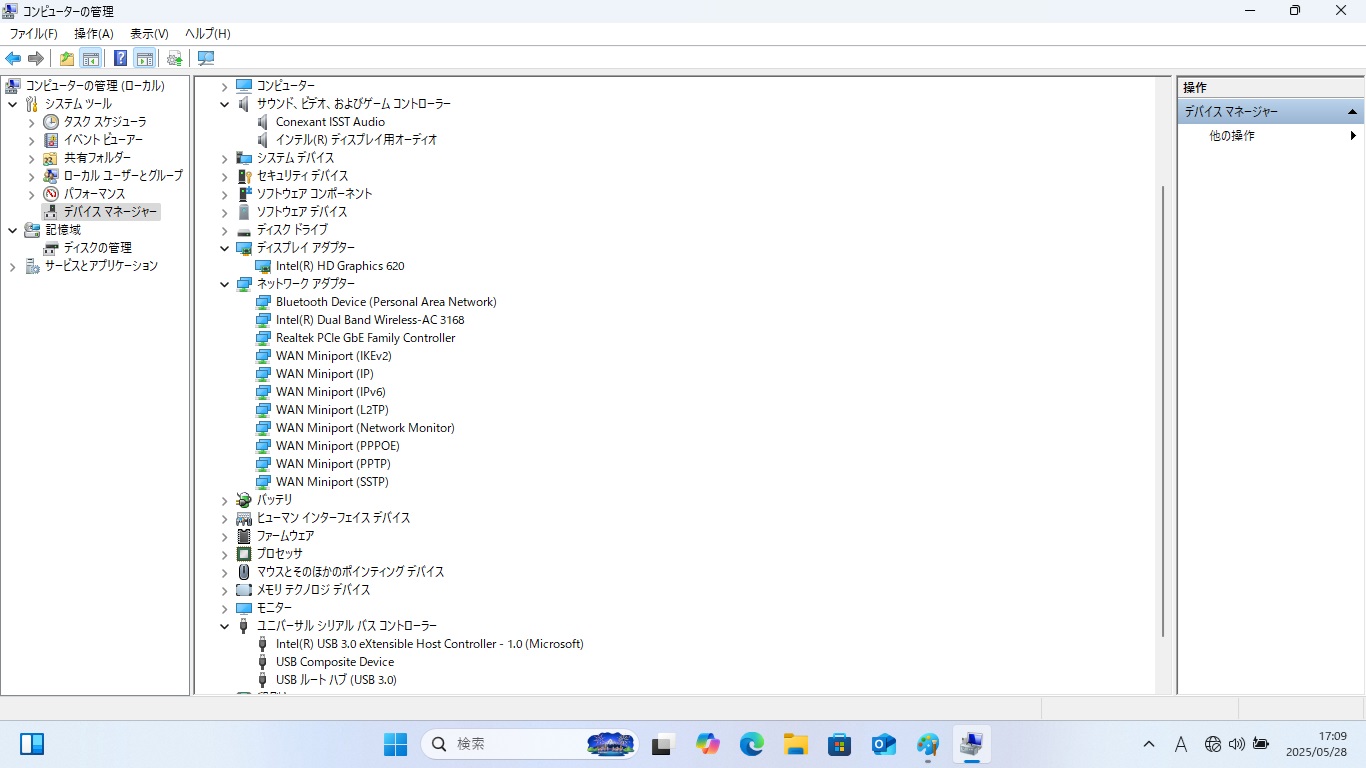Screen dimensions: 1366x768
Task: Collapse the システム ツール tree node
Action: click(x=13, y=104)
